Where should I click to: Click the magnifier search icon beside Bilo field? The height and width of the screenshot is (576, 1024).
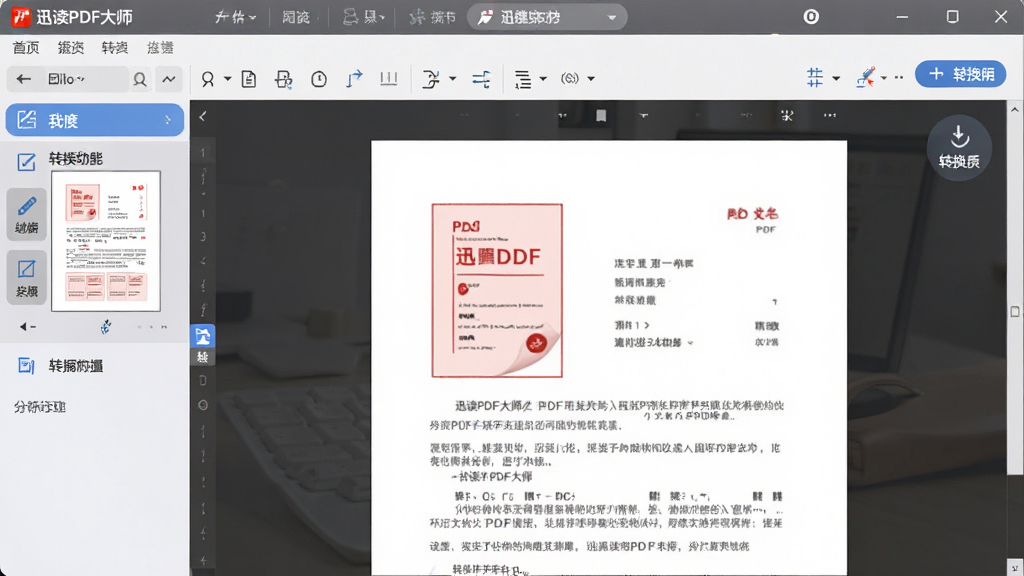click(x=140, y=80)
